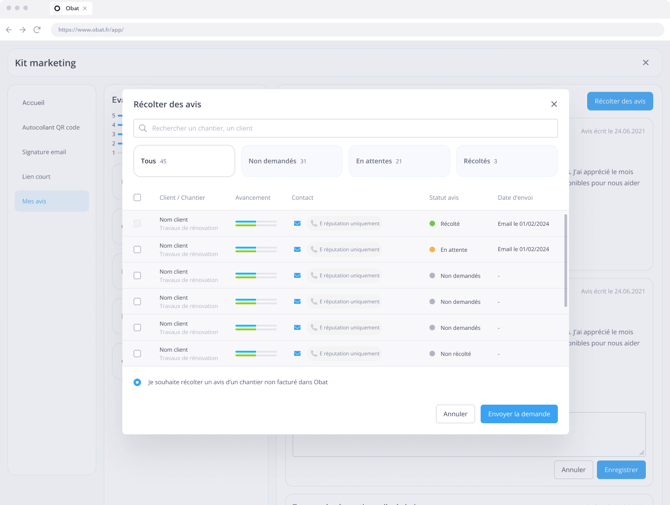Click the phone icon in the first row
The image size is (670, 505).
(x=314, y=224)
